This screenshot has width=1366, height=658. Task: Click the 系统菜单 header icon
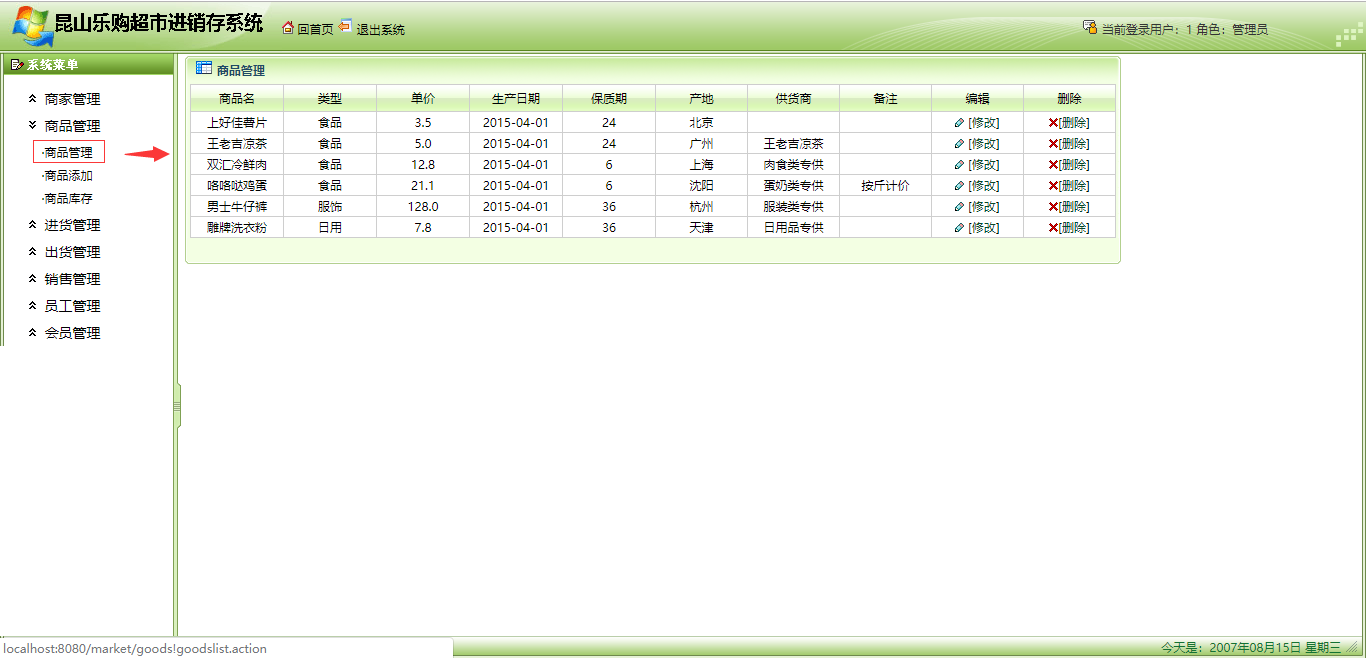point(16,65)
